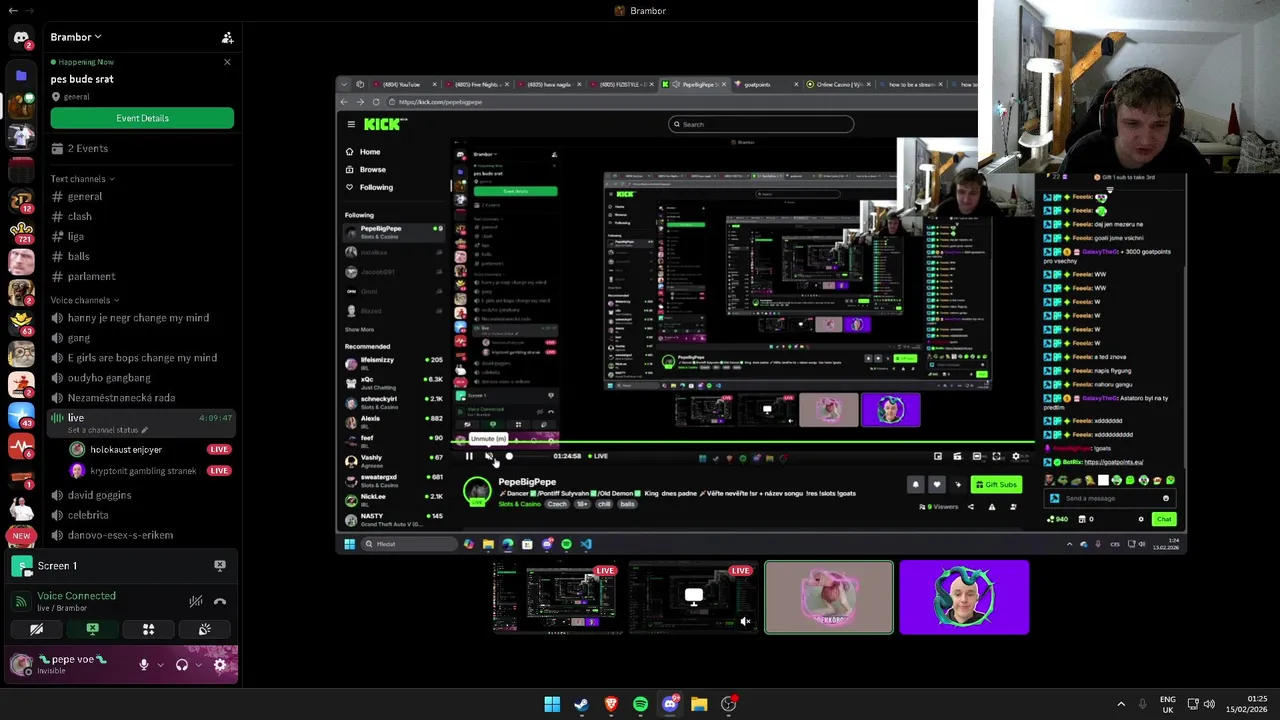
Task: Select the second LIVE stream thumbnail
Action: (692, 598)
